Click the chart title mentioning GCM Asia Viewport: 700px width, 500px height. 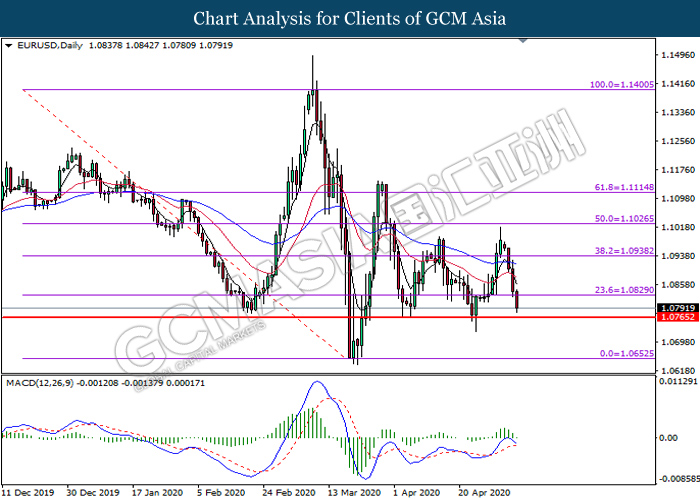pos(349,19)
